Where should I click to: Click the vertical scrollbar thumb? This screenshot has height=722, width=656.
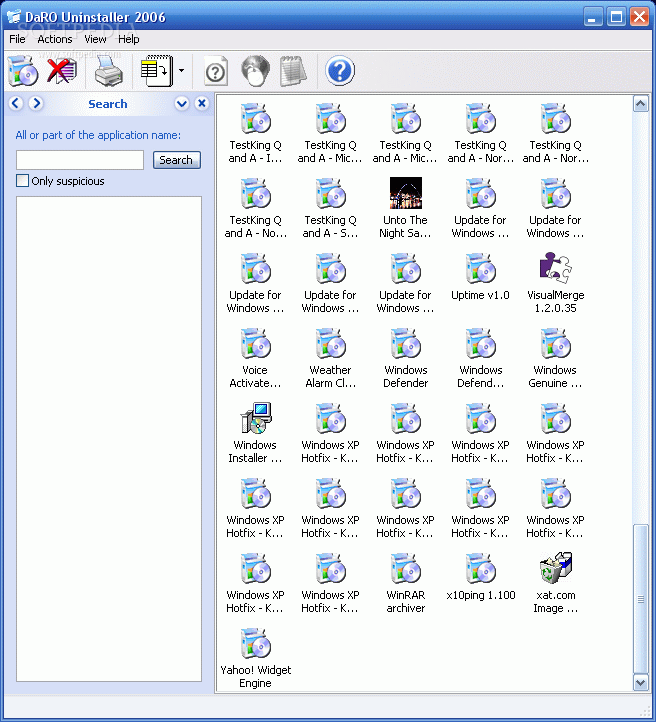[640, 599]
